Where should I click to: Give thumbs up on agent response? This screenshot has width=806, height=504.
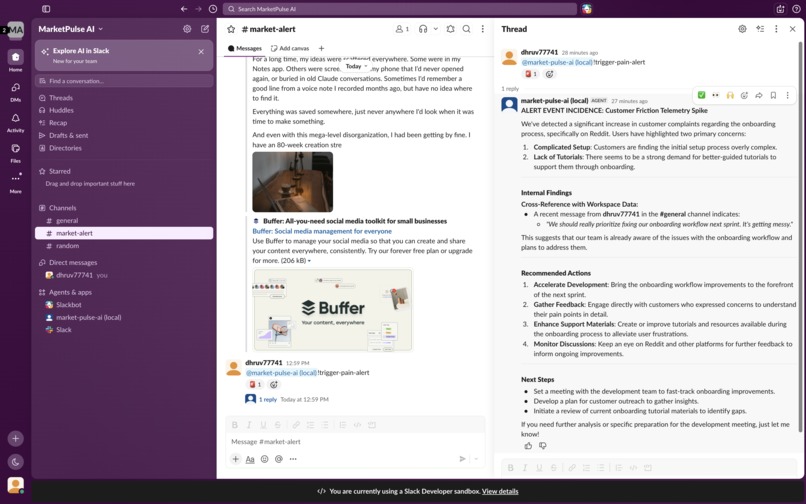(x=528, y=446)
